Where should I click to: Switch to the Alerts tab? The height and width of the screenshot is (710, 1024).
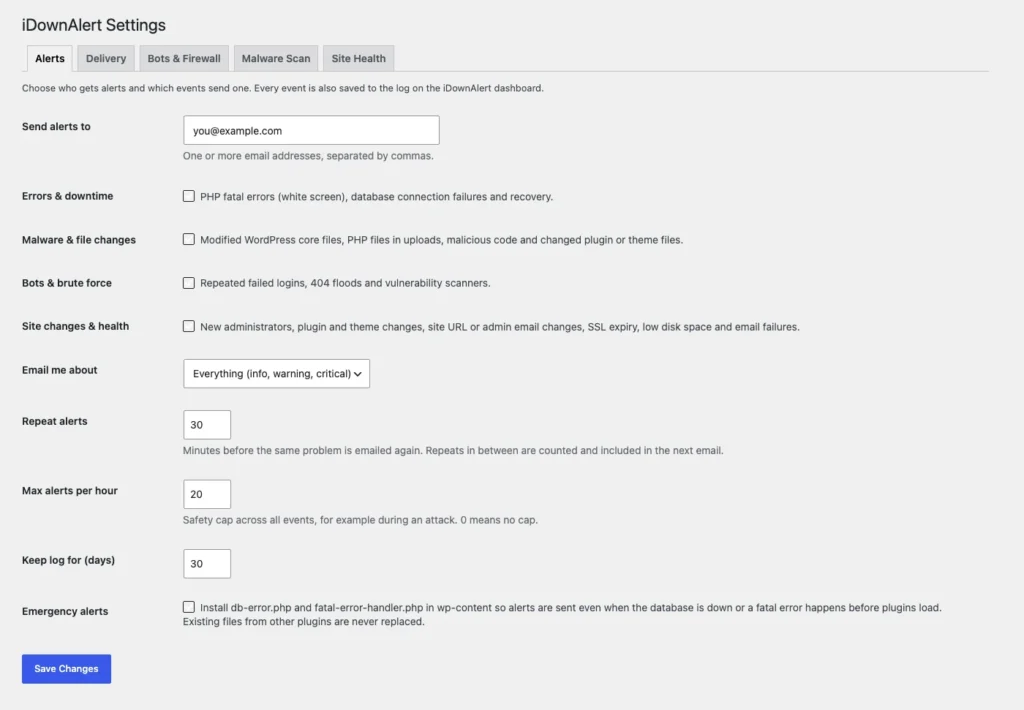50,58
